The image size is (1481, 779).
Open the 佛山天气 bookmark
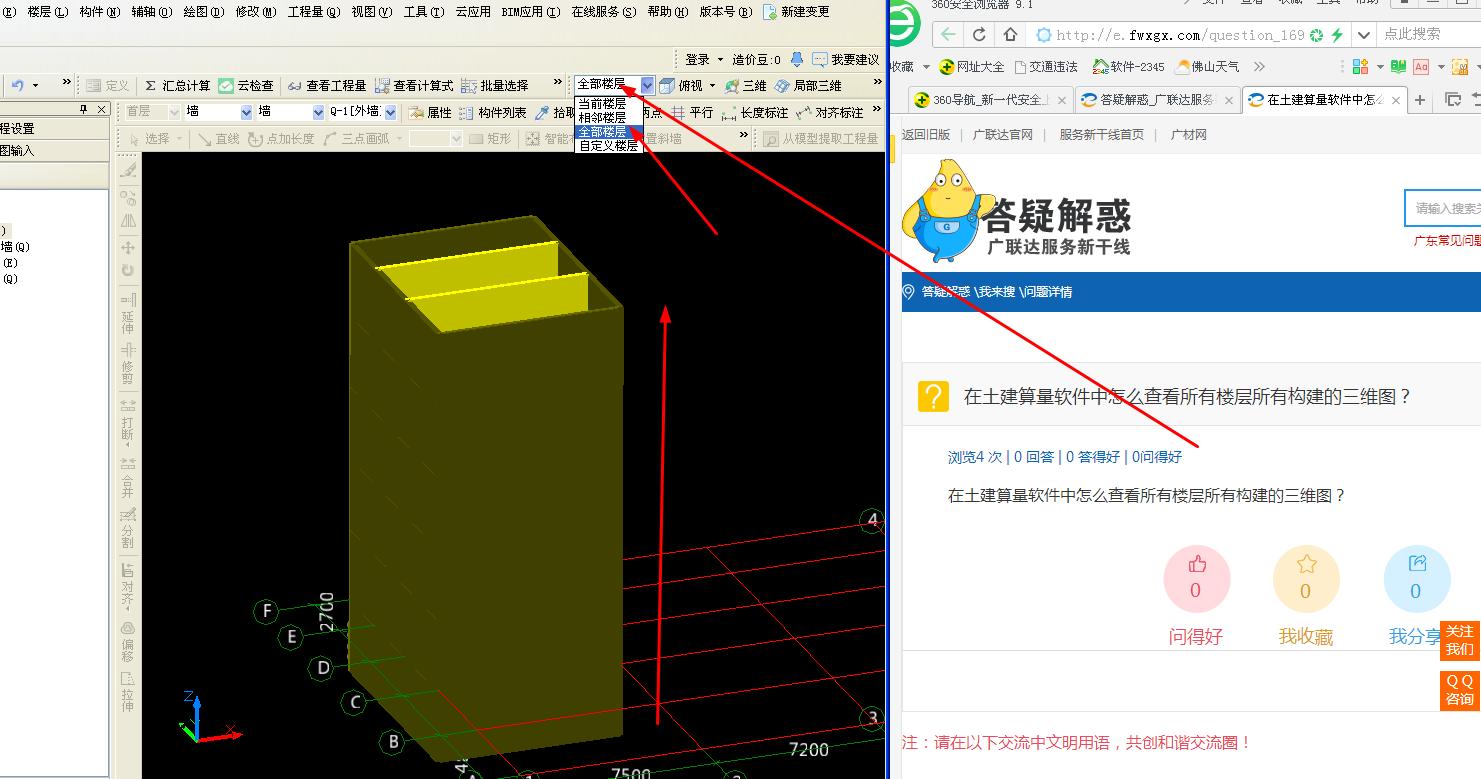tap(1207, 67)
